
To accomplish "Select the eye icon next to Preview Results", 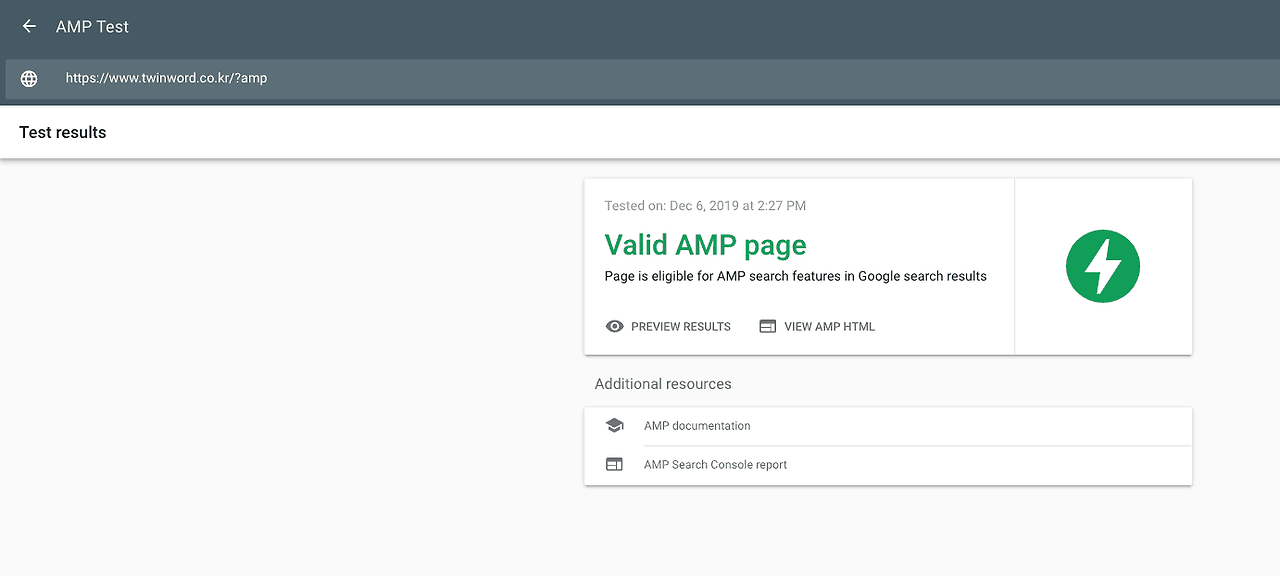I will tap(614, 326).
